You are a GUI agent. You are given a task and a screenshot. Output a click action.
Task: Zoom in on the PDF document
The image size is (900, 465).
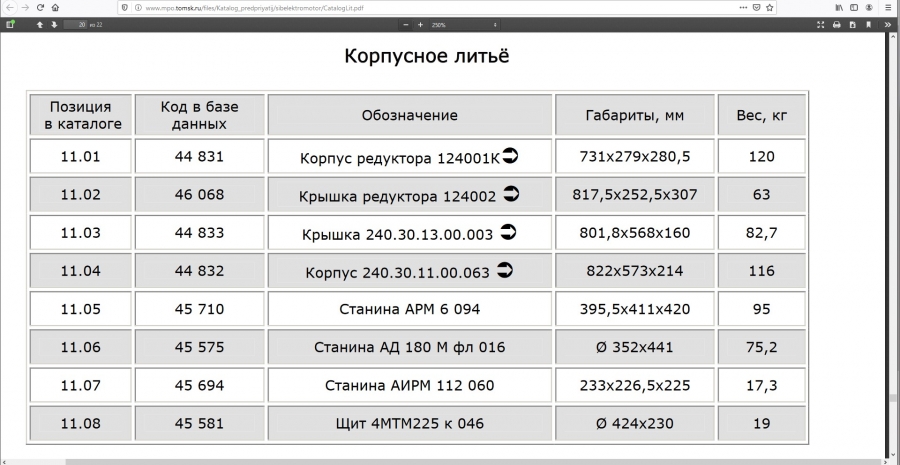pyautogui.click(x=420, y=24)
